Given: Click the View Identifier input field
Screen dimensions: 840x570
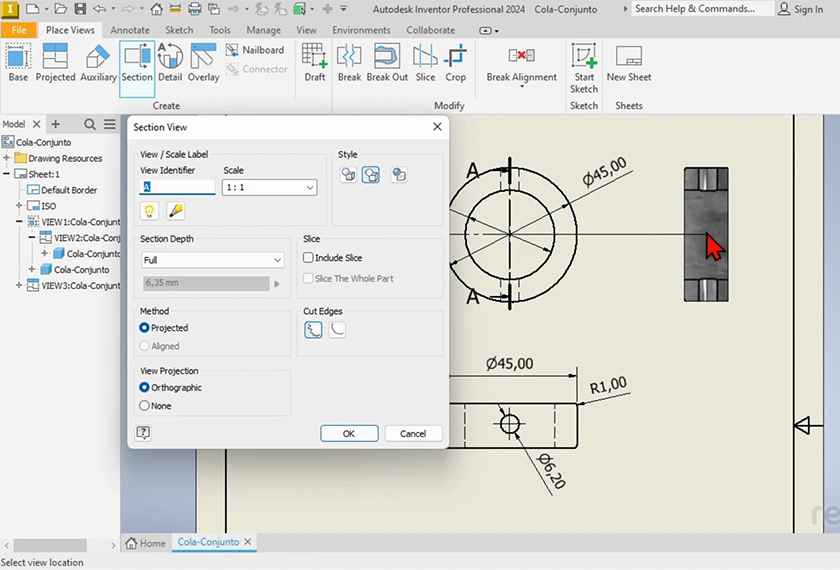Looking at the screenshot, I should click(x=178, y=187).
